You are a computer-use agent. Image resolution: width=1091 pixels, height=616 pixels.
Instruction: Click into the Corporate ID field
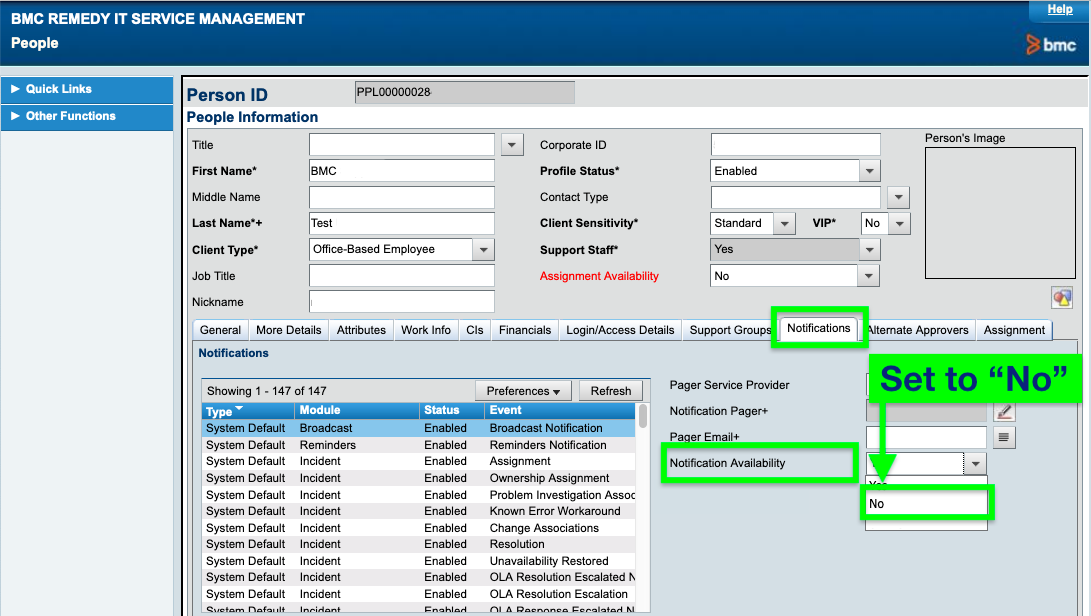pos(795,145)
